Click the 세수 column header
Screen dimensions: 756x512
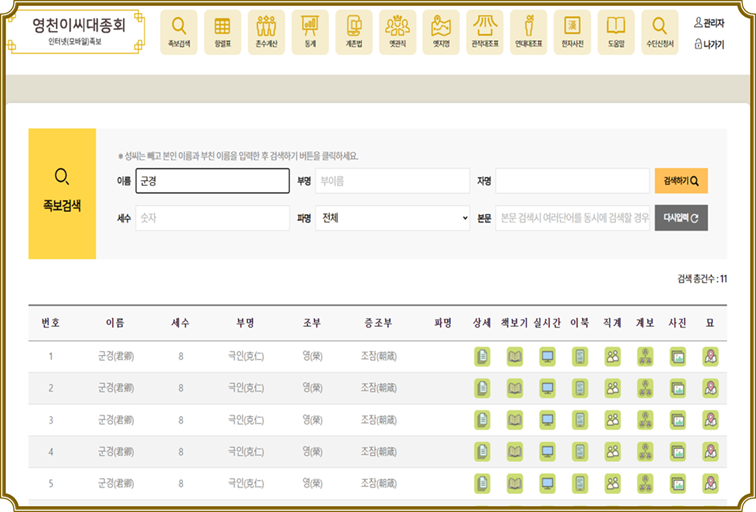(x=180, y=323)
